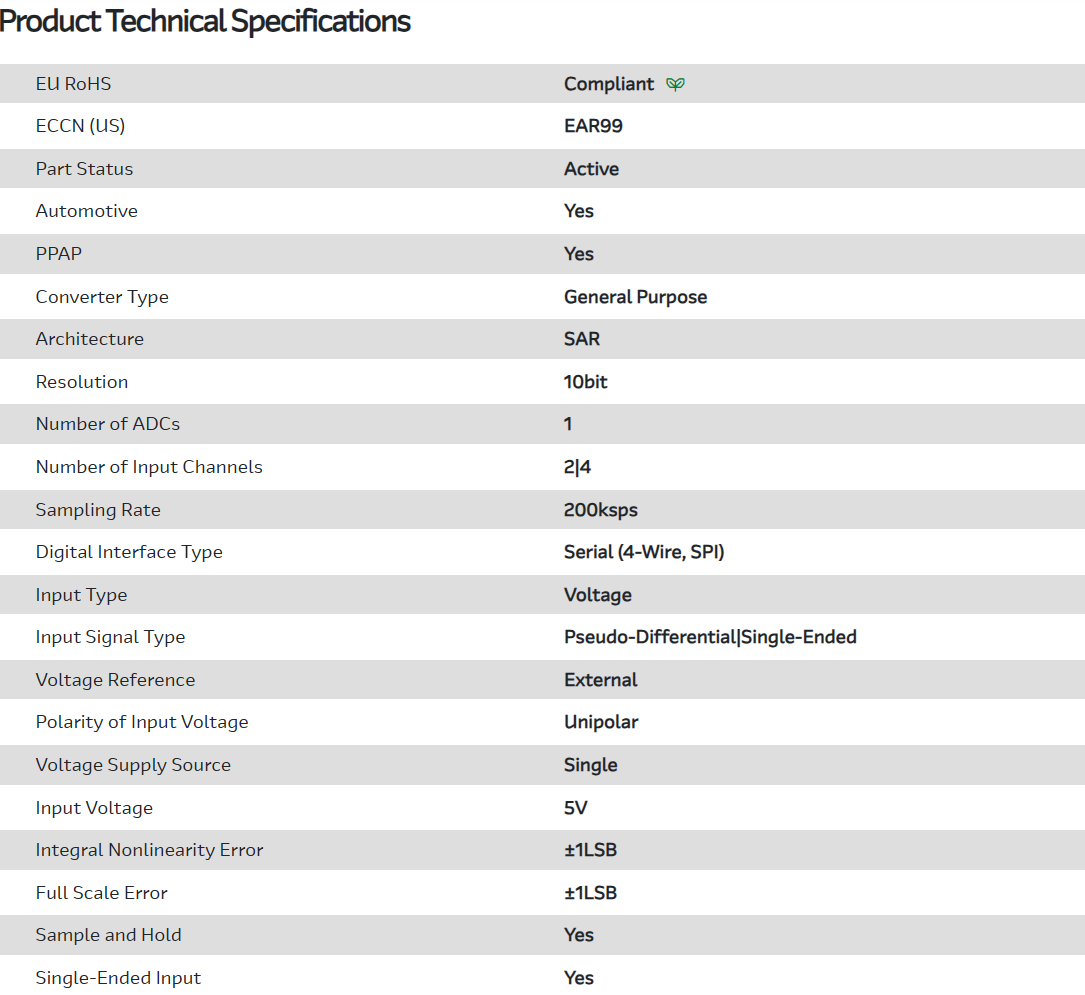Click the General Purpose converter type value
The height and width of the screenshot is (995, 1085).
point(635,297)
